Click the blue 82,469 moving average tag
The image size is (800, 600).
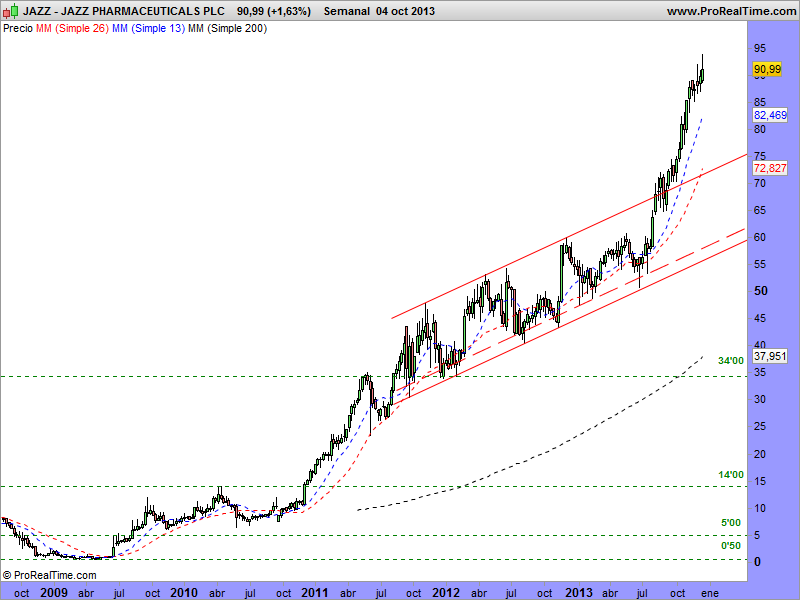(x=770, y=115)
